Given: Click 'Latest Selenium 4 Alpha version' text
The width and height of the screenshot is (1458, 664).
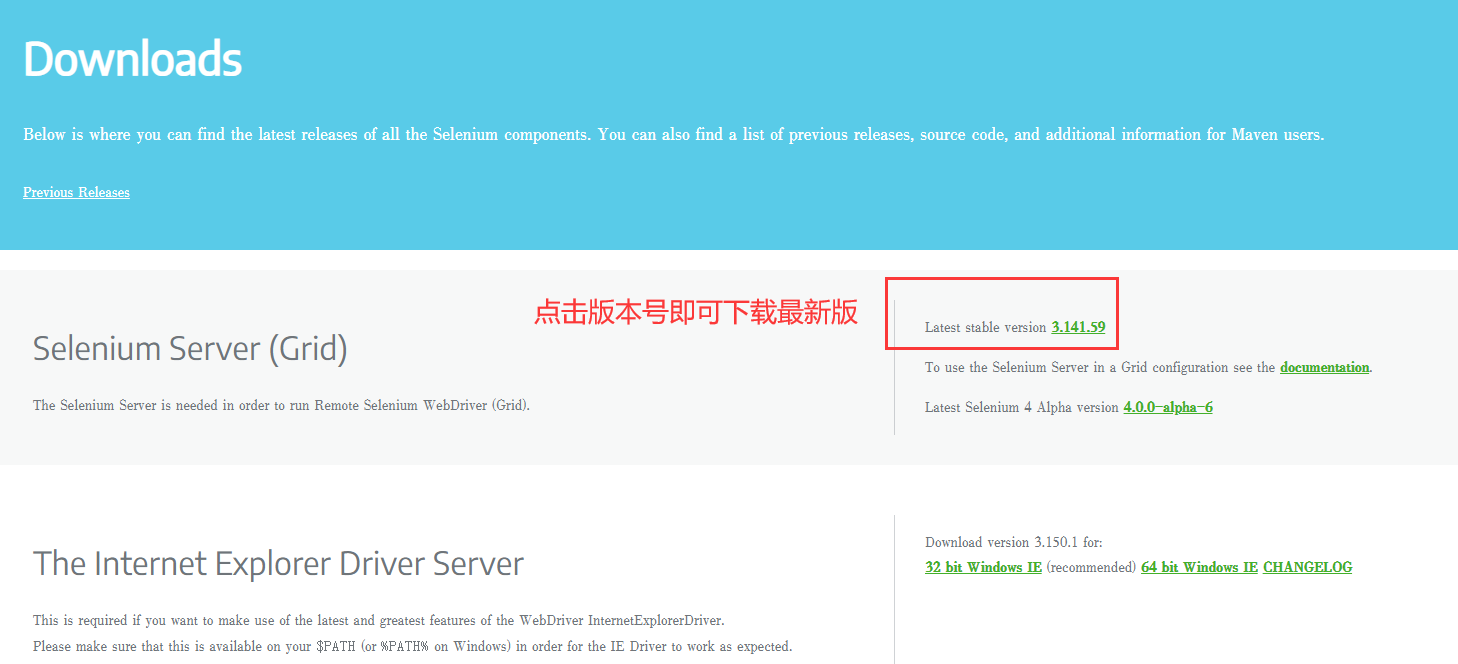Looking at the screenshot, I should 1022,407.
